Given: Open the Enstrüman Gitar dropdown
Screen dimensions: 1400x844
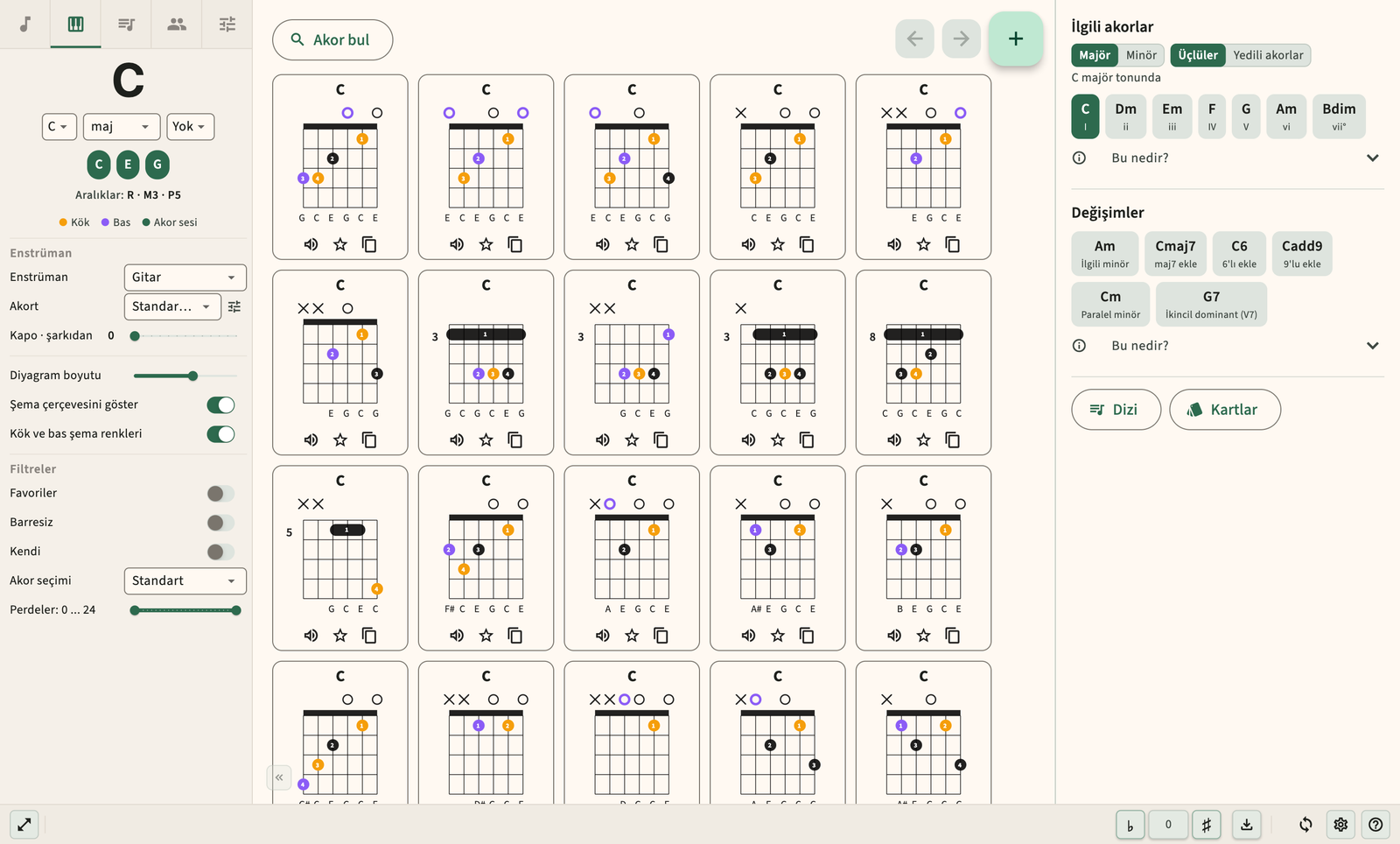Looking at the screenshot, I should 185,278.
